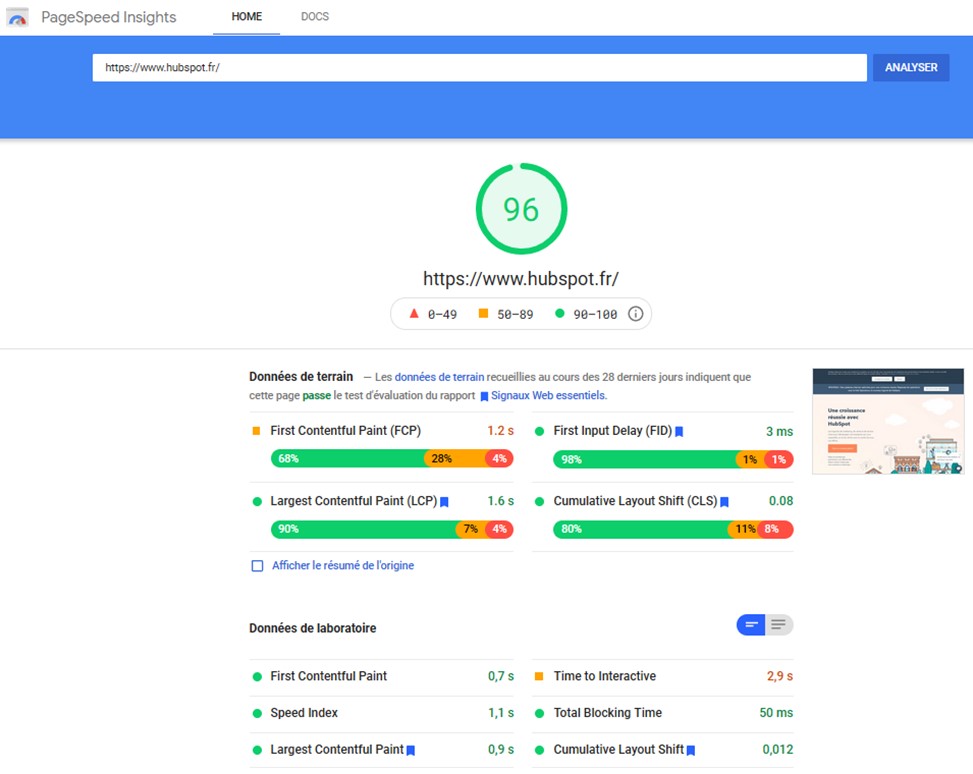Click the lab Cumulative Layout Shift 0,012 value
This screenshot has width=973, height=774.
pyautogui.click(x=778, y=750)
